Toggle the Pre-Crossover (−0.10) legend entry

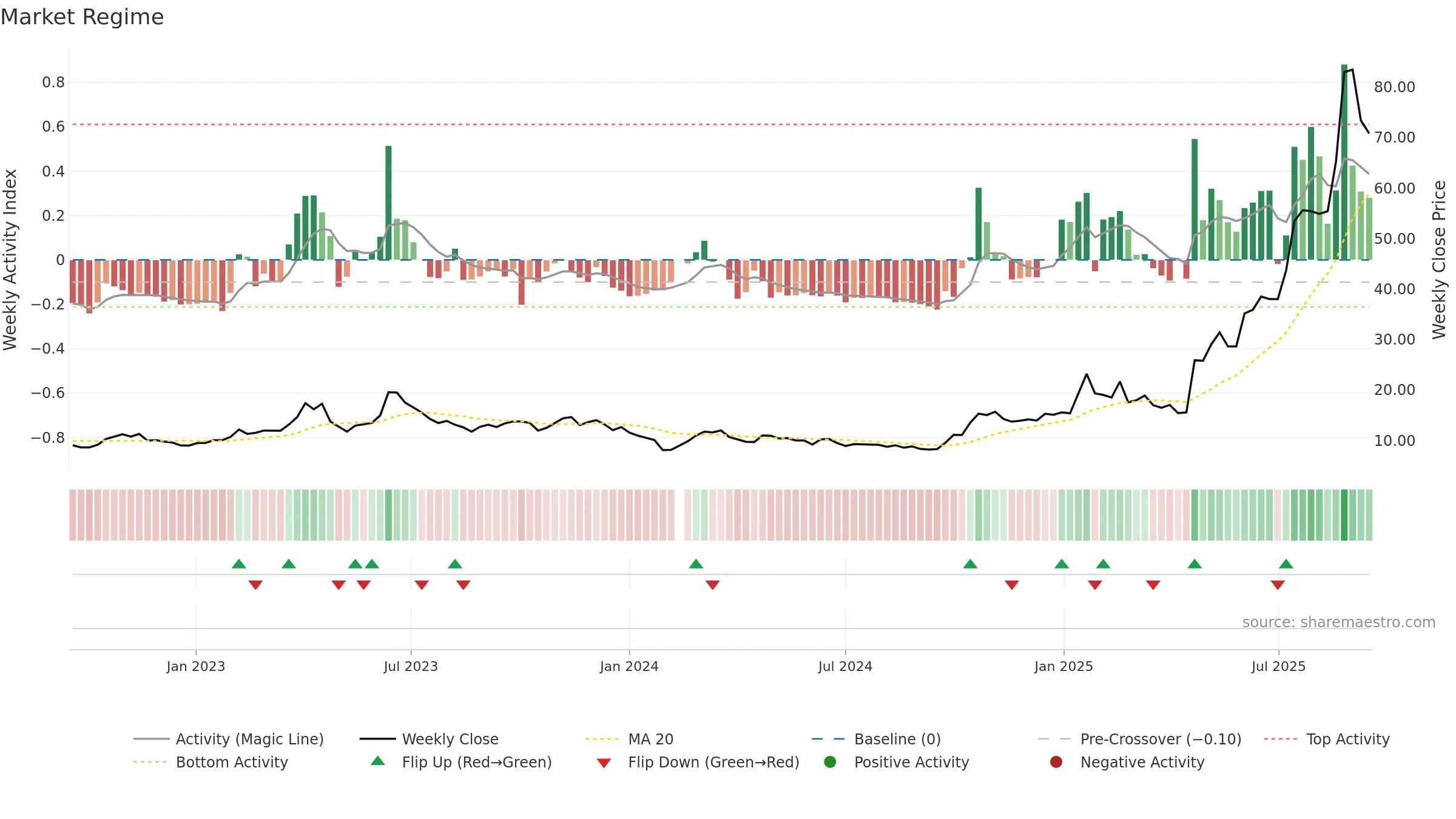1139,739
